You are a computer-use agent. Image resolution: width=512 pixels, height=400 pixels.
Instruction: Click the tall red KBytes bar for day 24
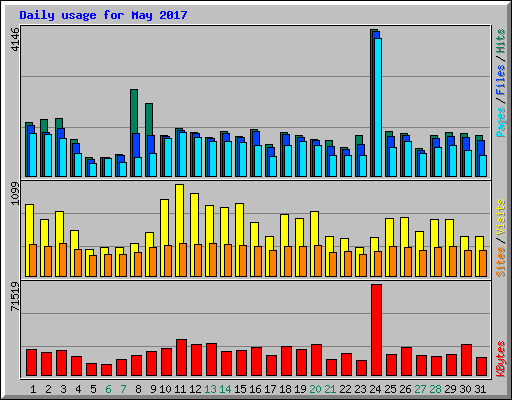click(376, 330)
